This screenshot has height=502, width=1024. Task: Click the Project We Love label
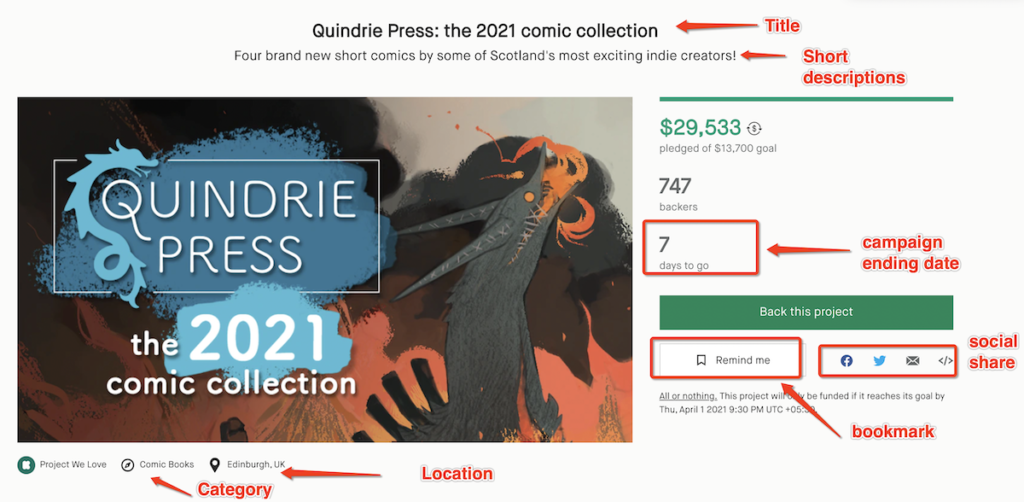[69, 465]
